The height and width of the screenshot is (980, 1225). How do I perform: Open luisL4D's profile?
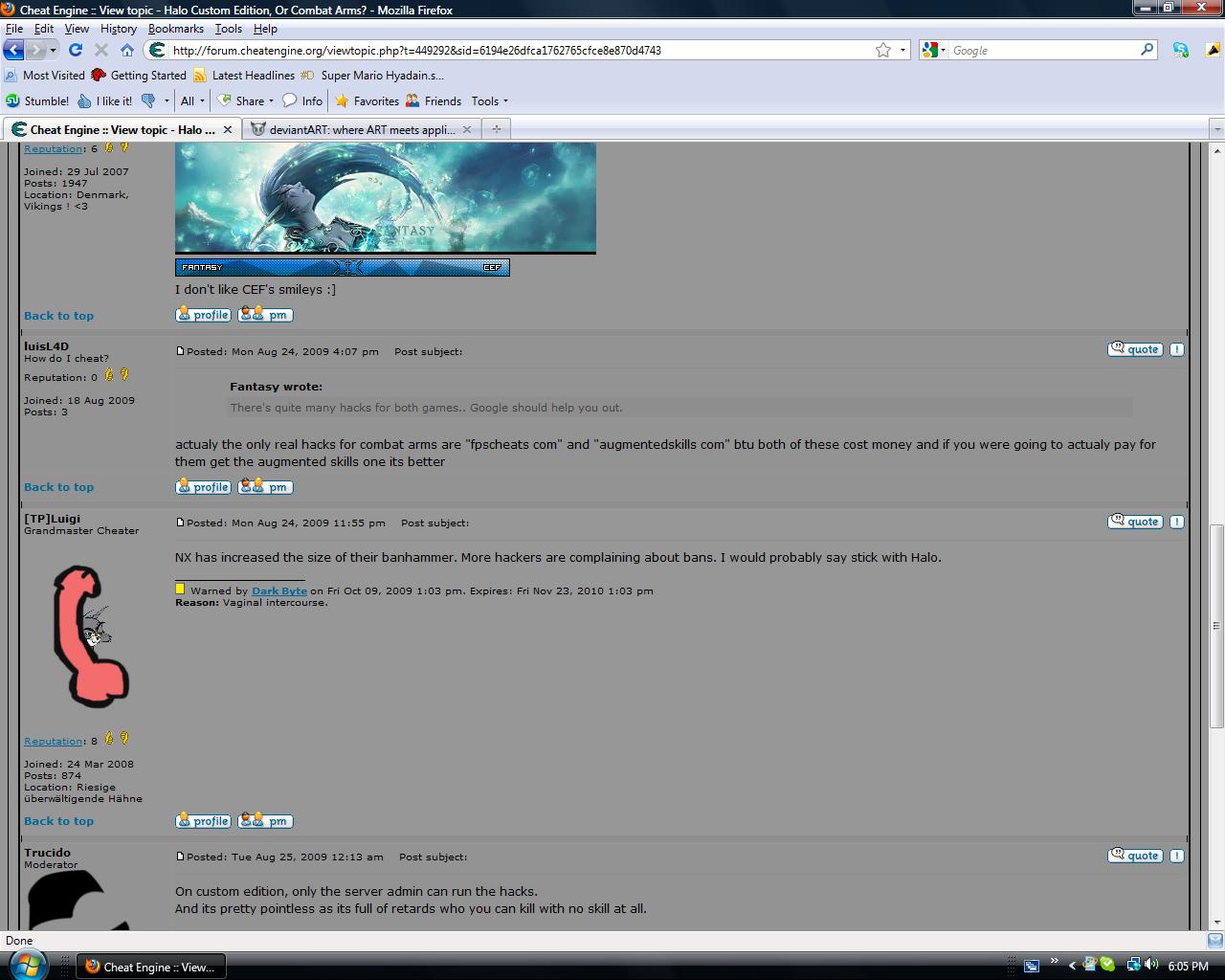pos(203,486)
